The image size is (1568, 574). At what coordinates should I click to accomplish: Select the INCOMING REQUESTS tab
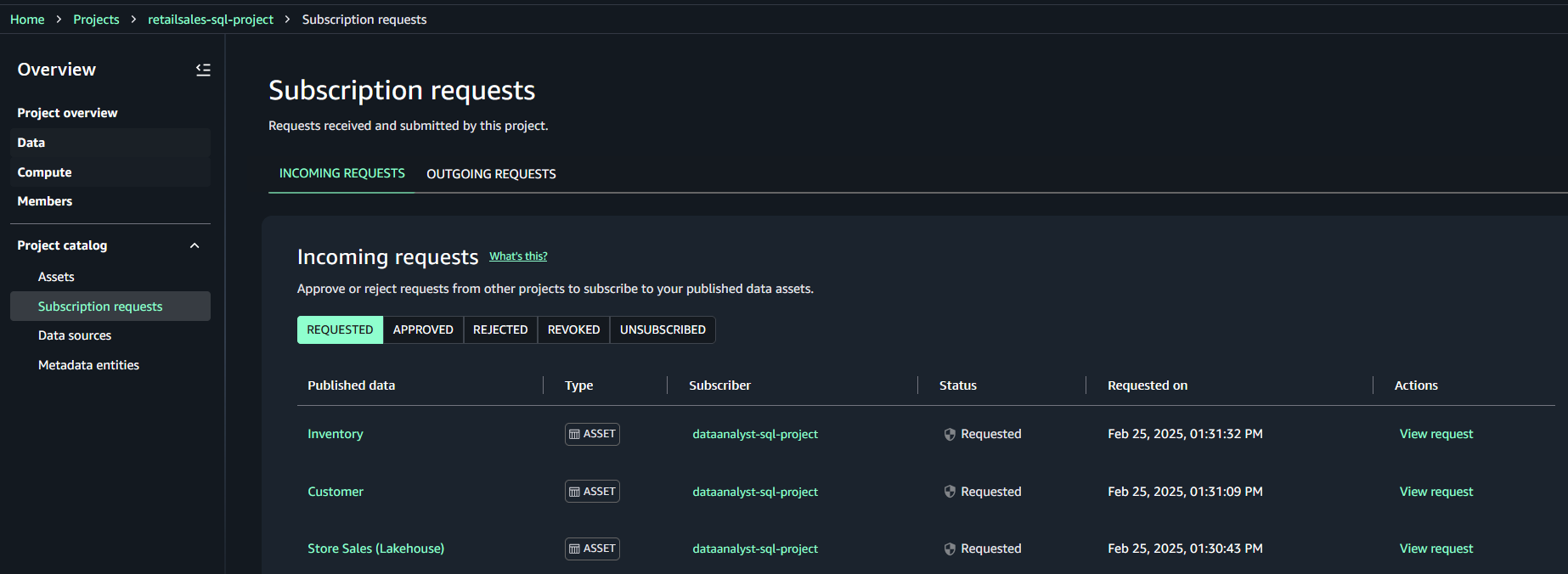coord(341,173)
